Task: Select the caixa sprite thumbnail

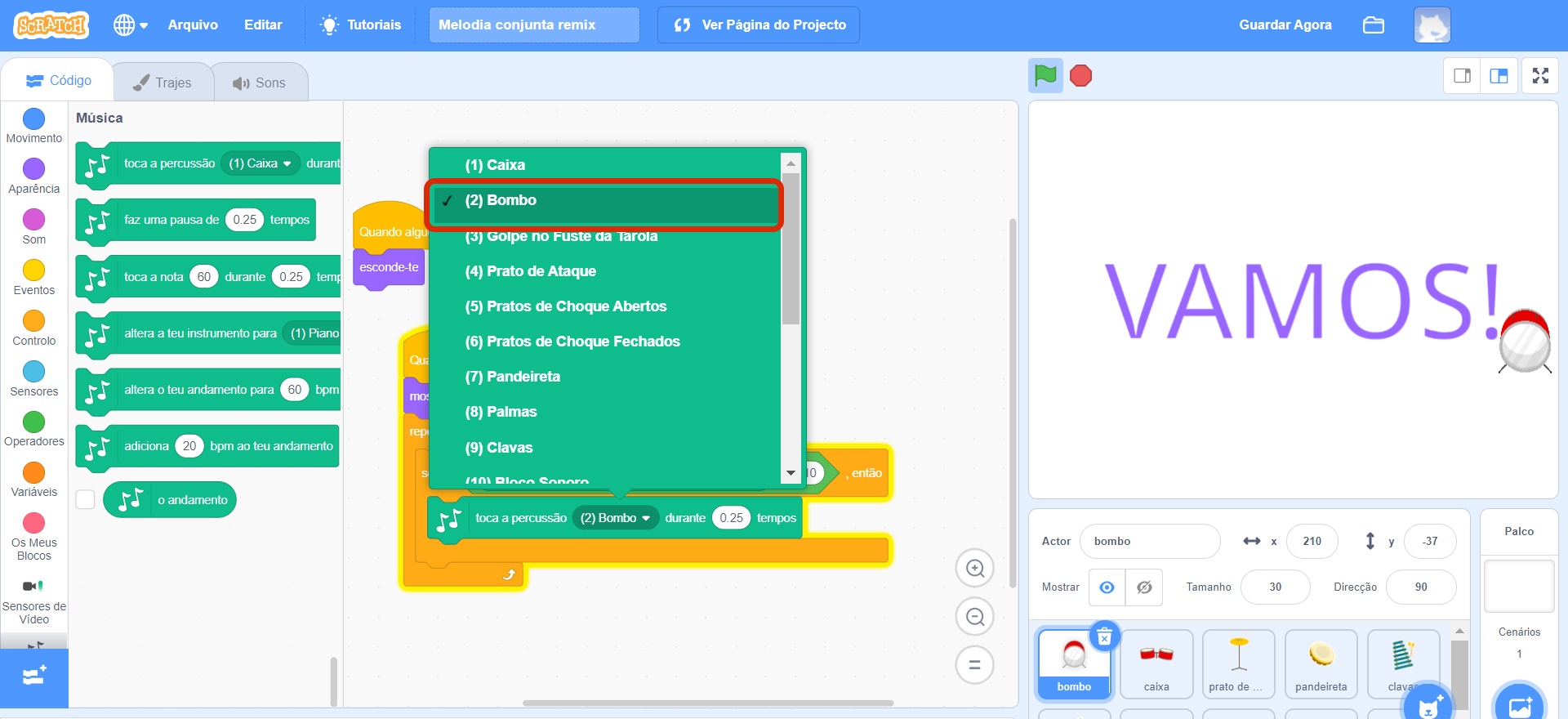Action: pos(1156,664)
